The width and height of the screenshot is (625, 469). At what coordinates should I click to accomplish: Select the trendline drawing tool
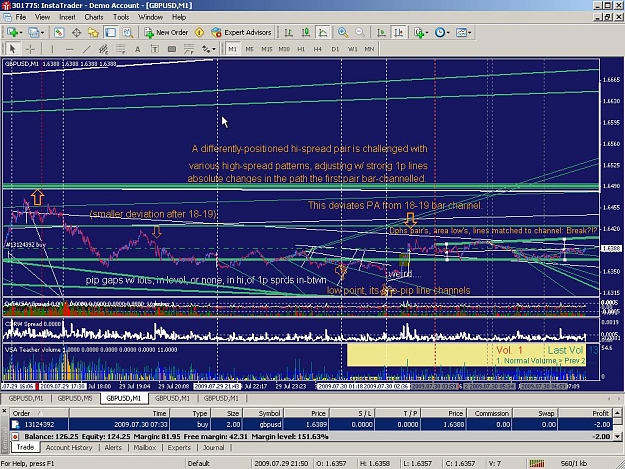[x=86, y=49]
